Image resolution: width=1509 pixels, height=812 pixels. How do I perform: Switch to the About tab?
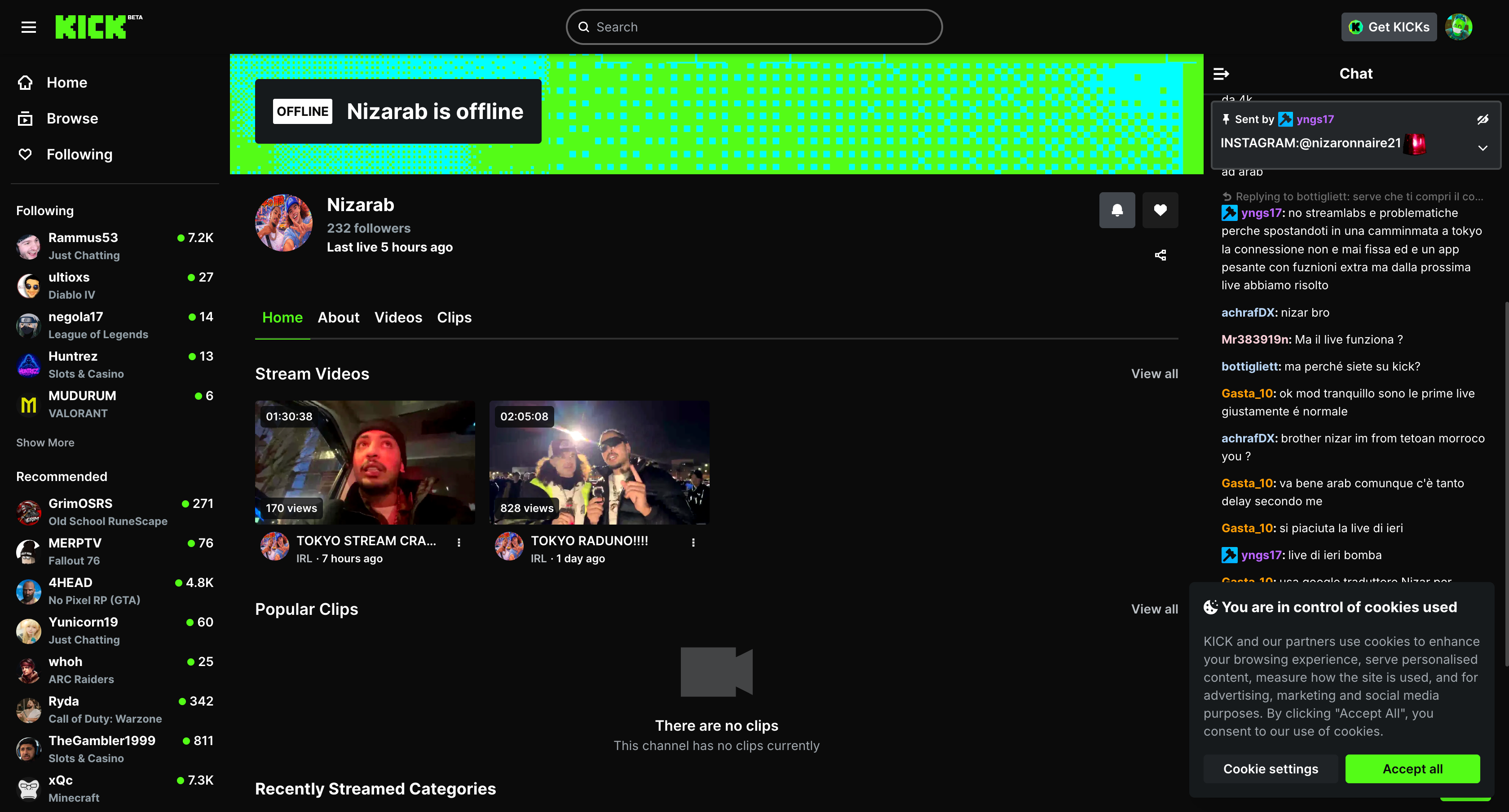pos(339,318)
